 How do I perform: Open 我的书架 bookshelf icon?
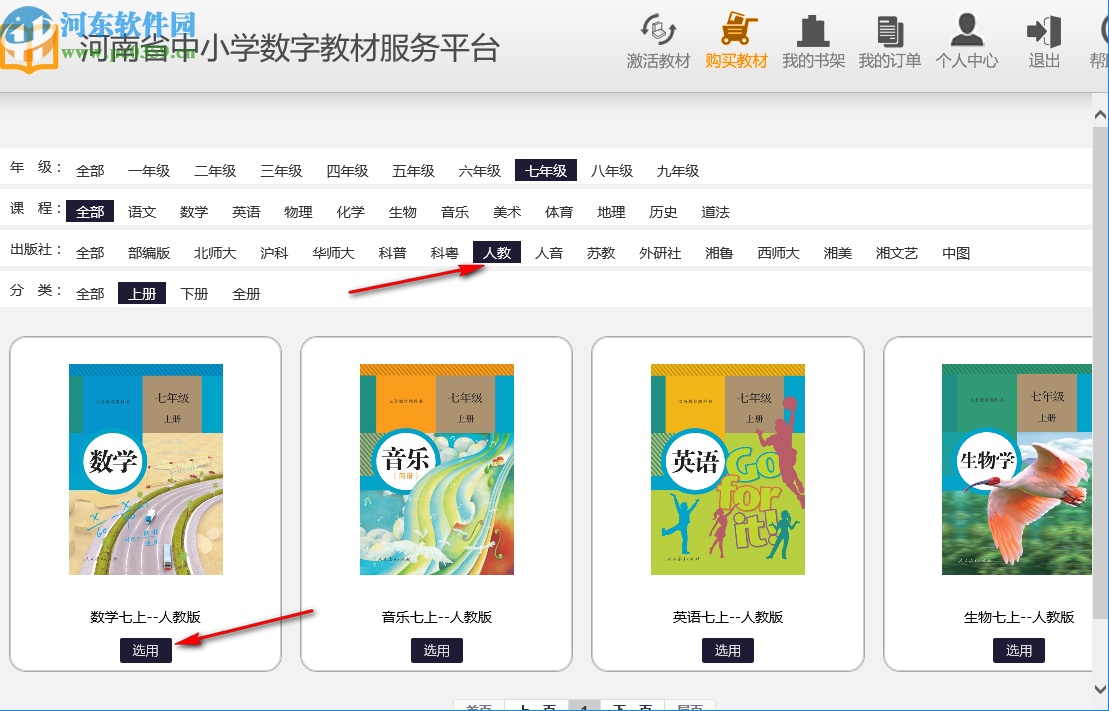813,38
